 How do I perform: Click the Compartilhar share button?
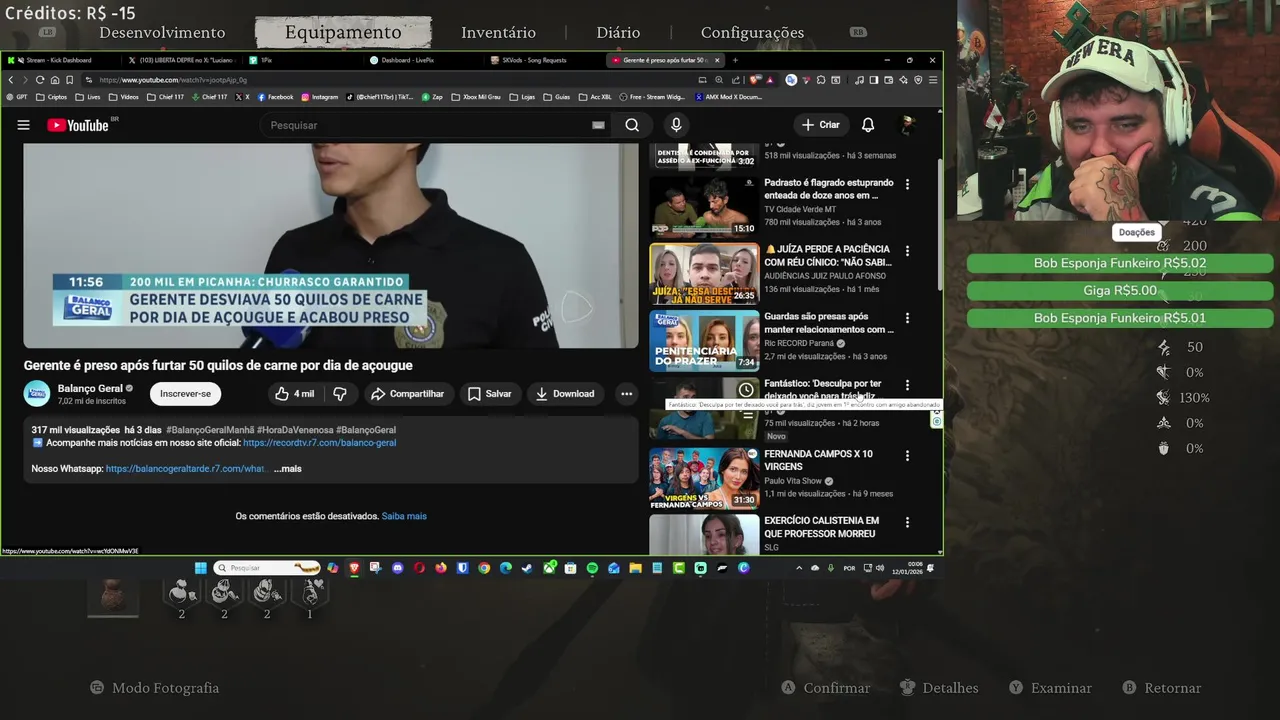[407, 394]
